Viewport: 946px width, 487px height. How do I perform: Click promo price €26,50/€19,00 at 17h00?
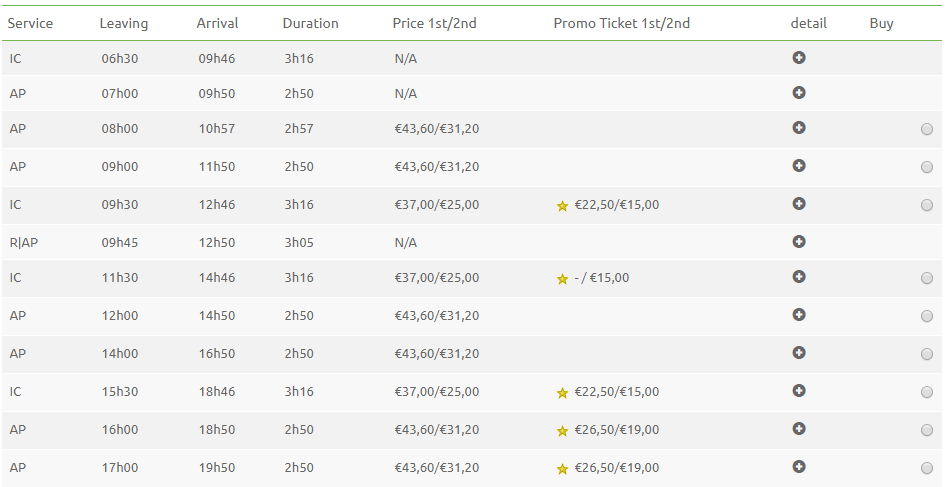pyautogui.click(x=617, y=468)
